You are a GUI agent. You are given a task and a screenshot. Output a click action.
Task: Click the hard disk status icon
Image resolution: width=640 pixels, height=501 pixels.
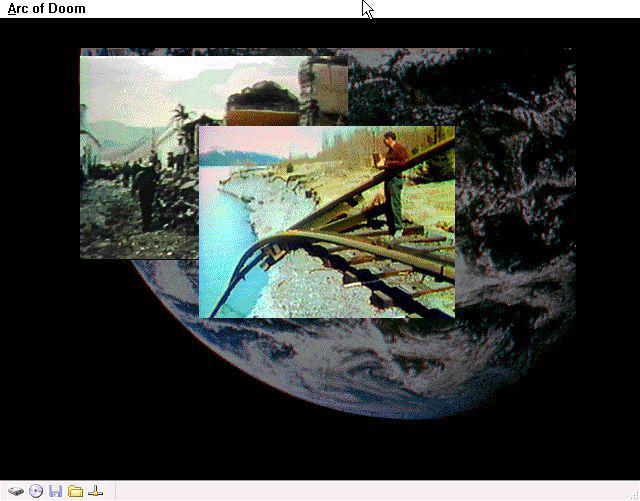click(16, 491)
